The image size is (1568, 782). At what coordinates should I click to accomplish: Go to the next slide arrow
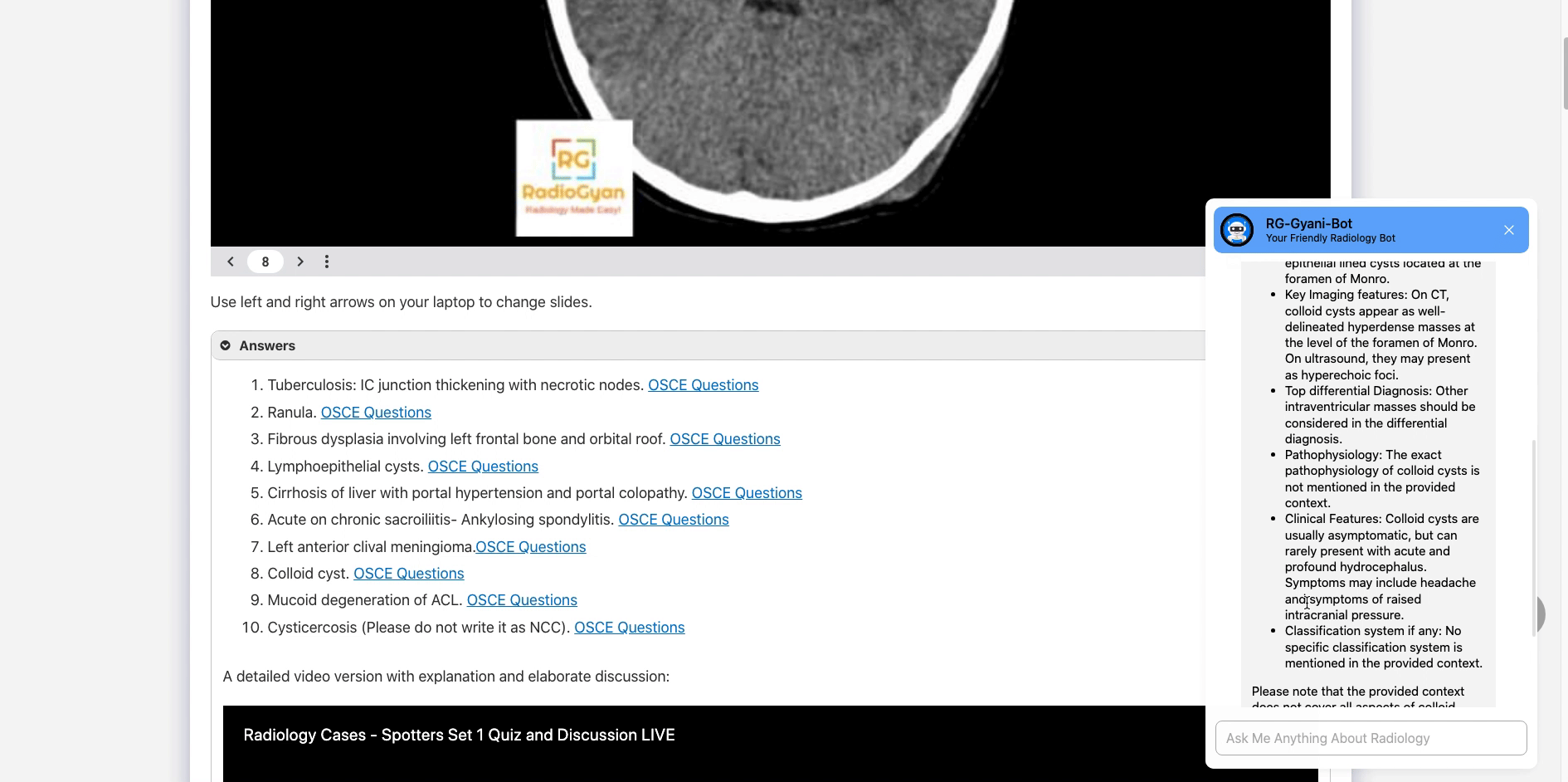pyautogui.click(x=300, y=261)
